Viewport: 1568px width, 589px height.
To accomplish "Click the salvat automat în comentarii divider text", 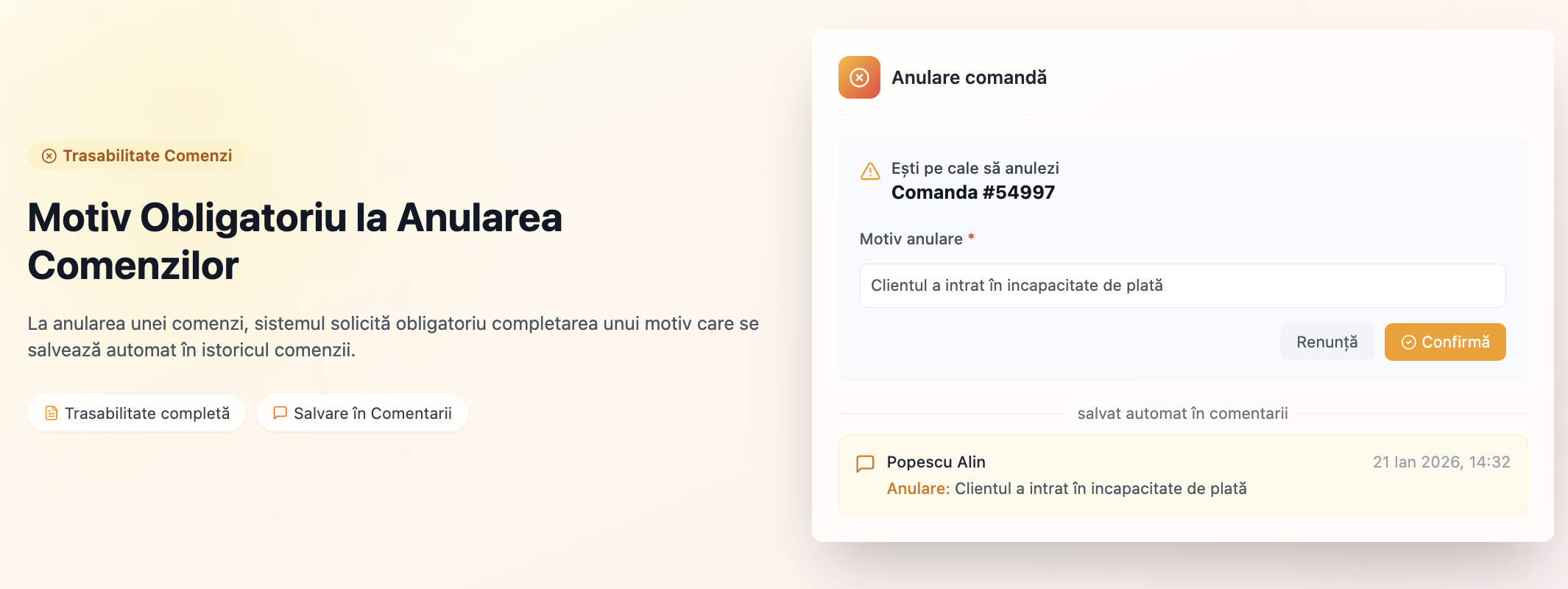I will [1182, 414].
